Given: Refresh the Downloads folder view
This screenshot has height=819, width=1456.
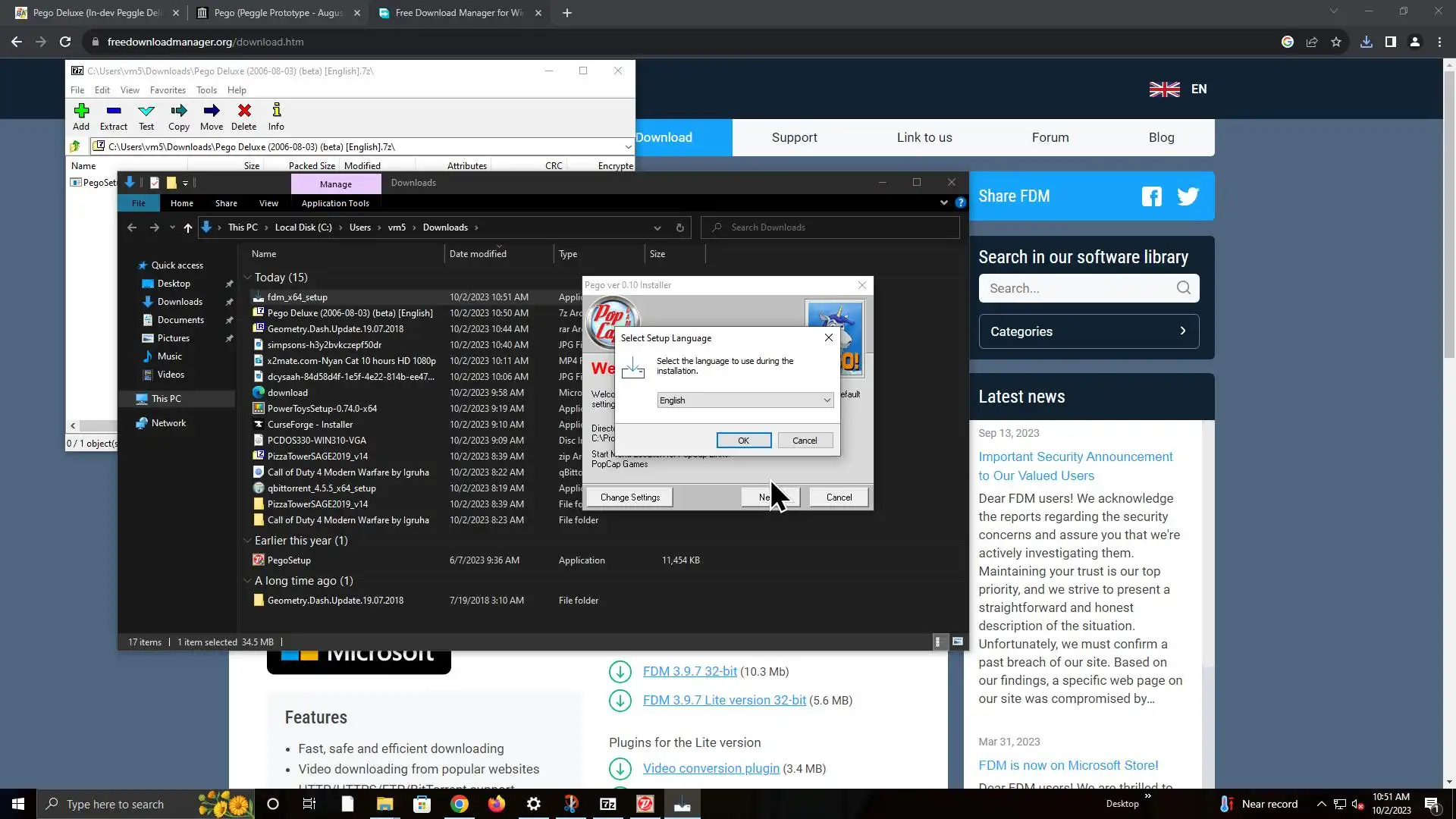Looking at the screenshot, I should [x=679, y=227].
